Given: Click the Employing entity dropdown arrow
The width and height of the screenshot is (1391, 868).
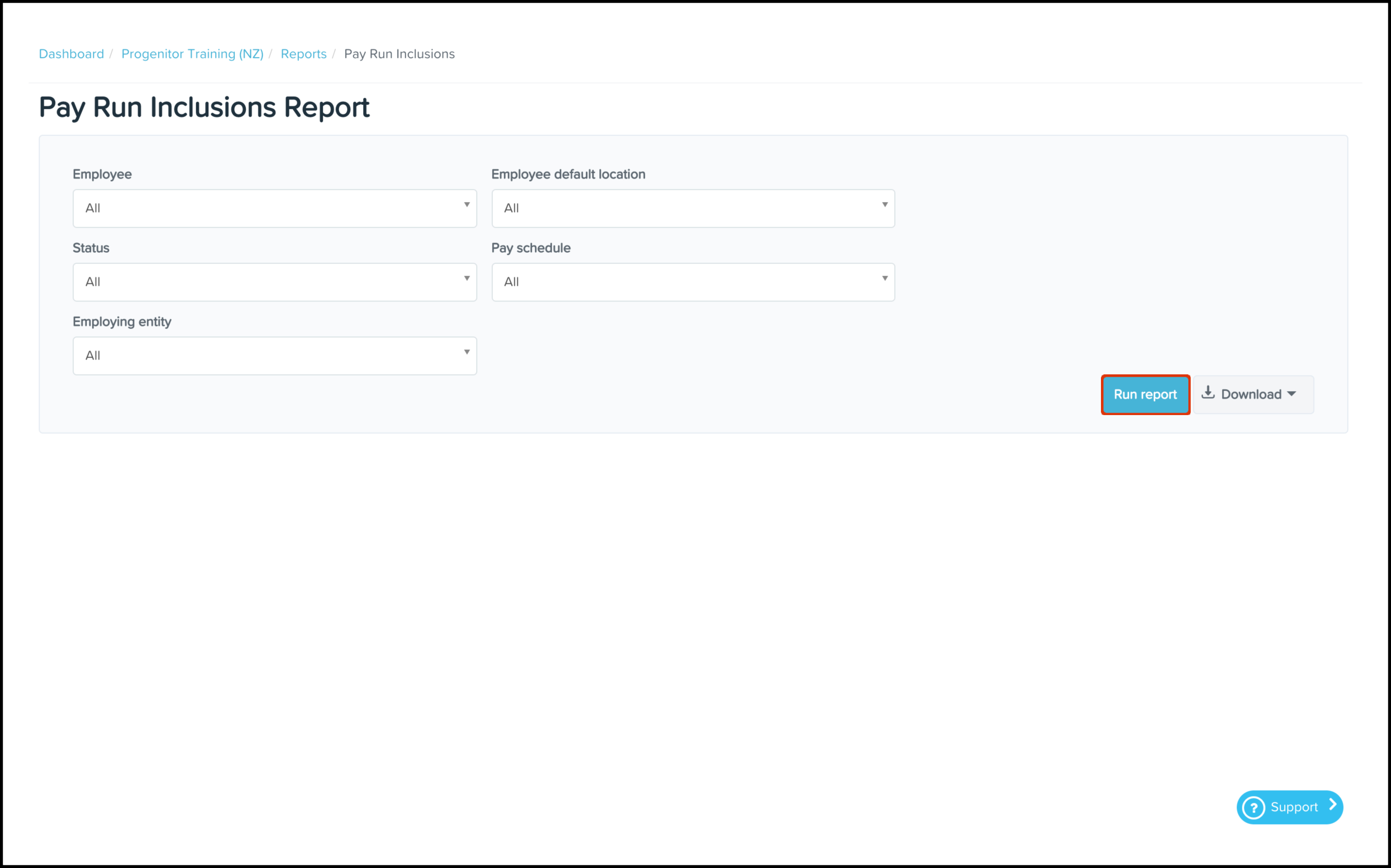Looking at the screenshot, I should click(467, 353).
